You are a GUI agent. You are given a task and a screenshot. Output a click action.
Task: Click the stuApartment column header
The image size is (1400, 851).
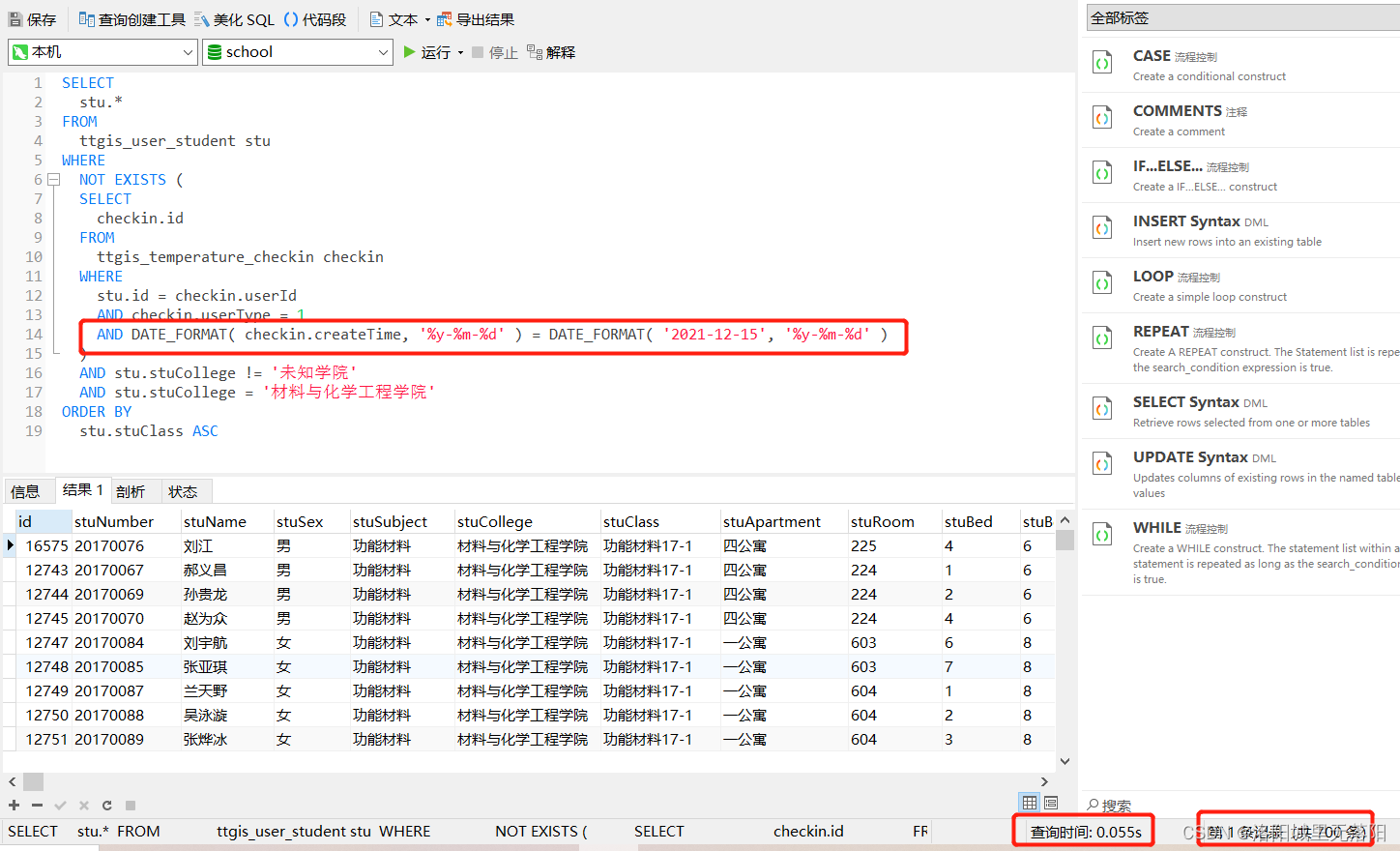(784, 521)
